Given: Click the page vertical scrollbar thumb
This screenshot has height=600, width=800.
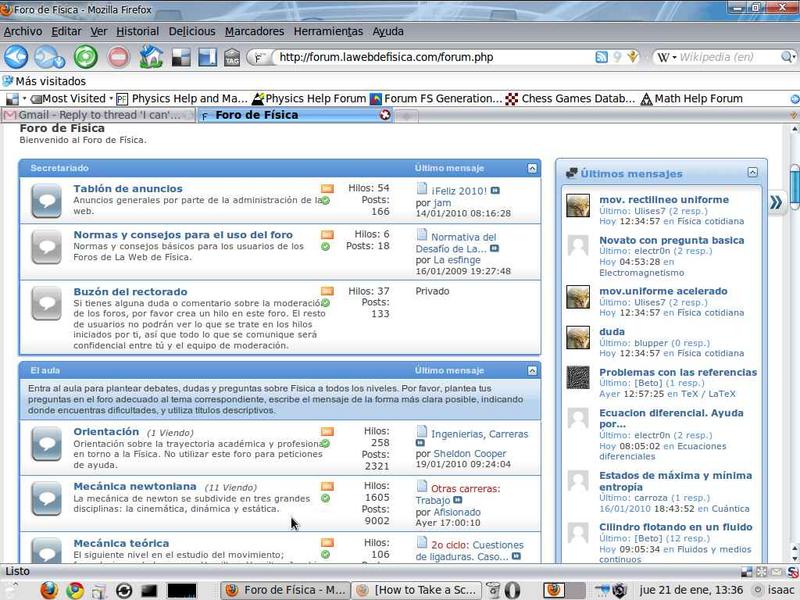Looking at the screenshot, I should pos(794,185).
